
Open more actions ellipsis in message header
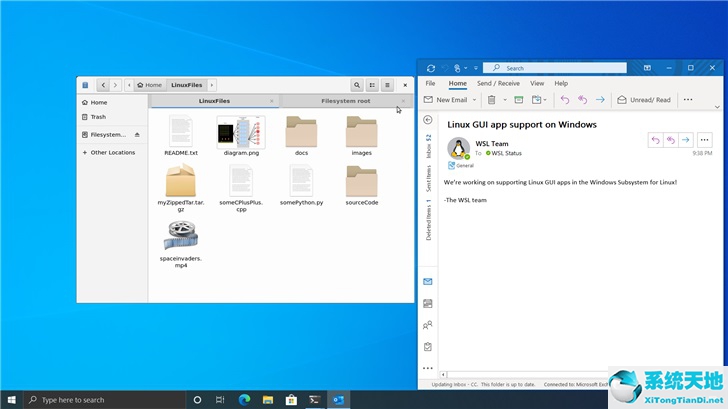point(704,140)
